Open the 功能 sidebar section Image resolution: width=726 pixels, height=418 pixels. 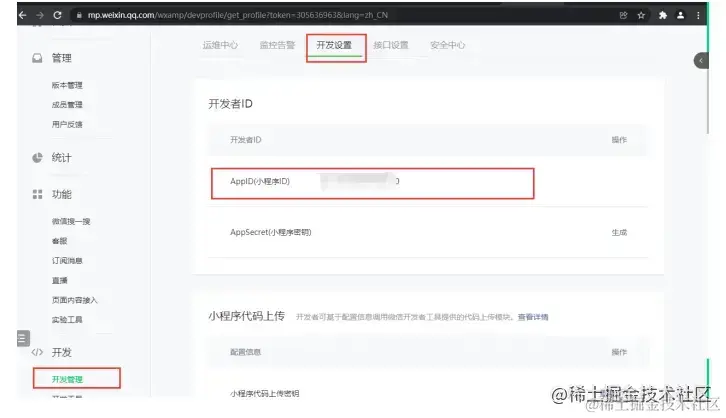click(62, 194)
